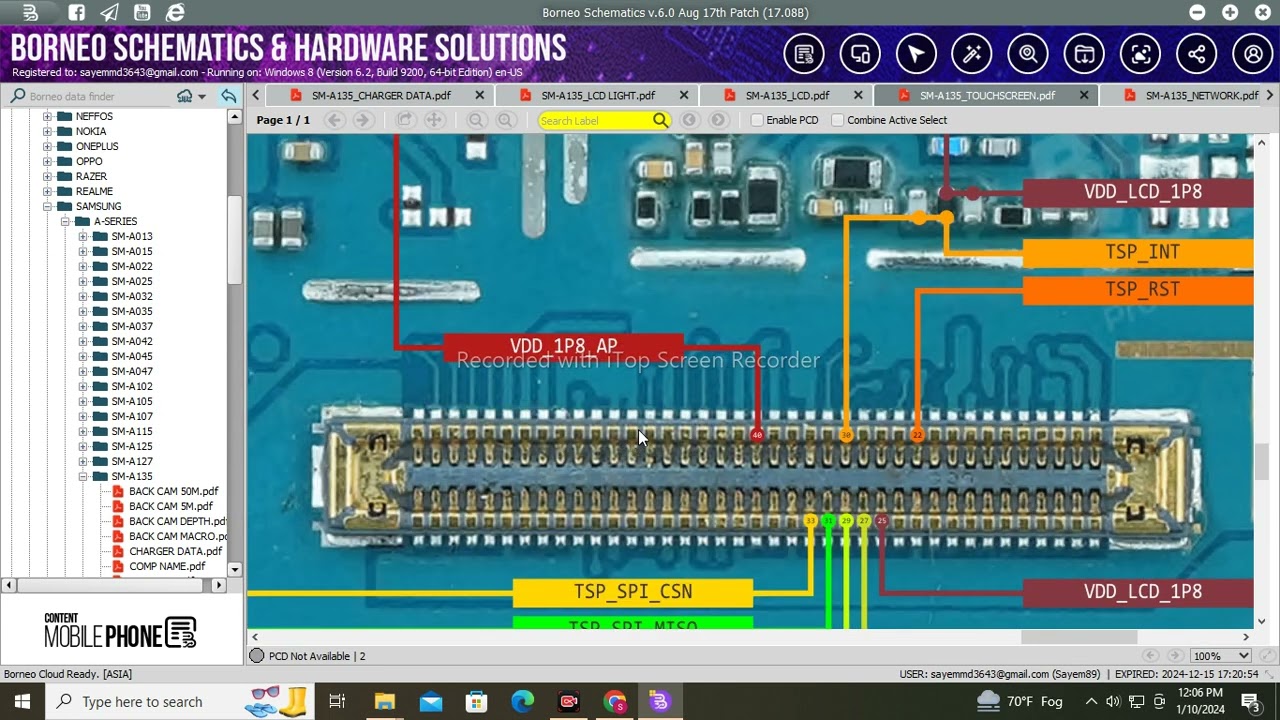
Task: Open the Facebook link in title bar
Action: (77, 13)
